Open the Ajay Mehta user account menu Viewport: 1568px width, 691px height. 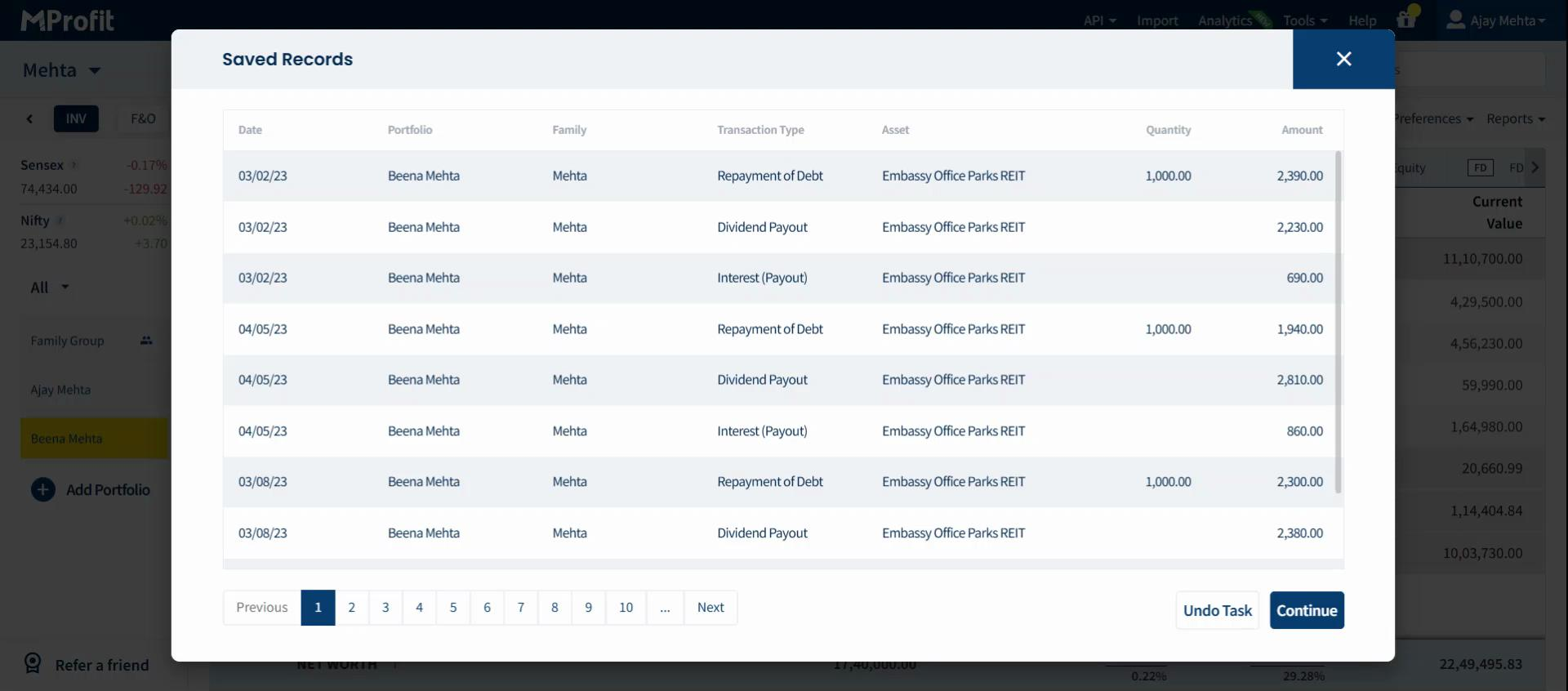click(1495, 20)
